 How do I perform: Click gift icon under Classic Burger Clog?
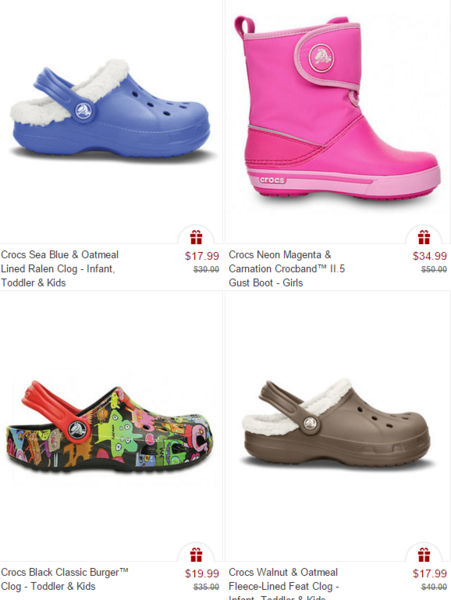(196, 555)
